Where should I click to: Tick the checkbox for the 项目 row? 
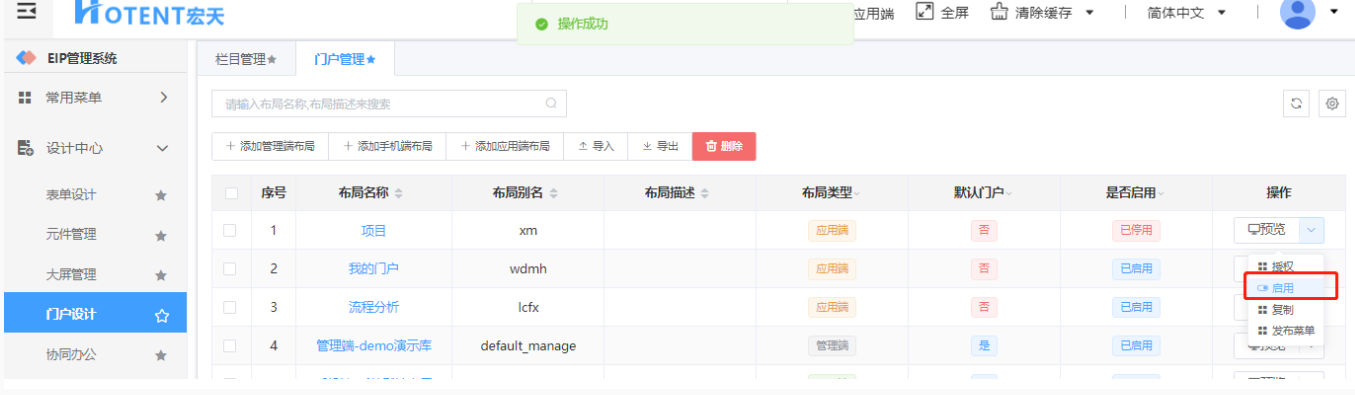click(x=230, y=230)
